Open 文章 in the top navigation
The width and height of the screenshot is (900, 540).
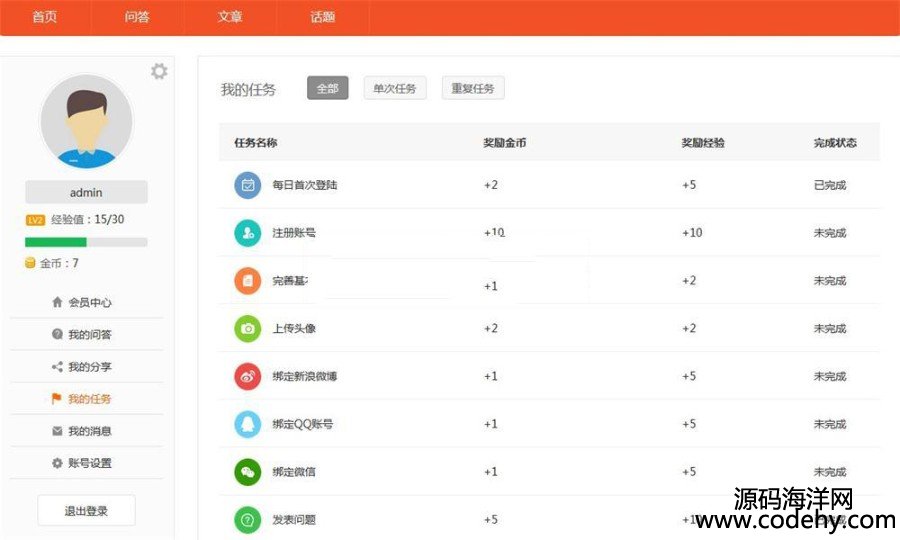coord(230,17)
